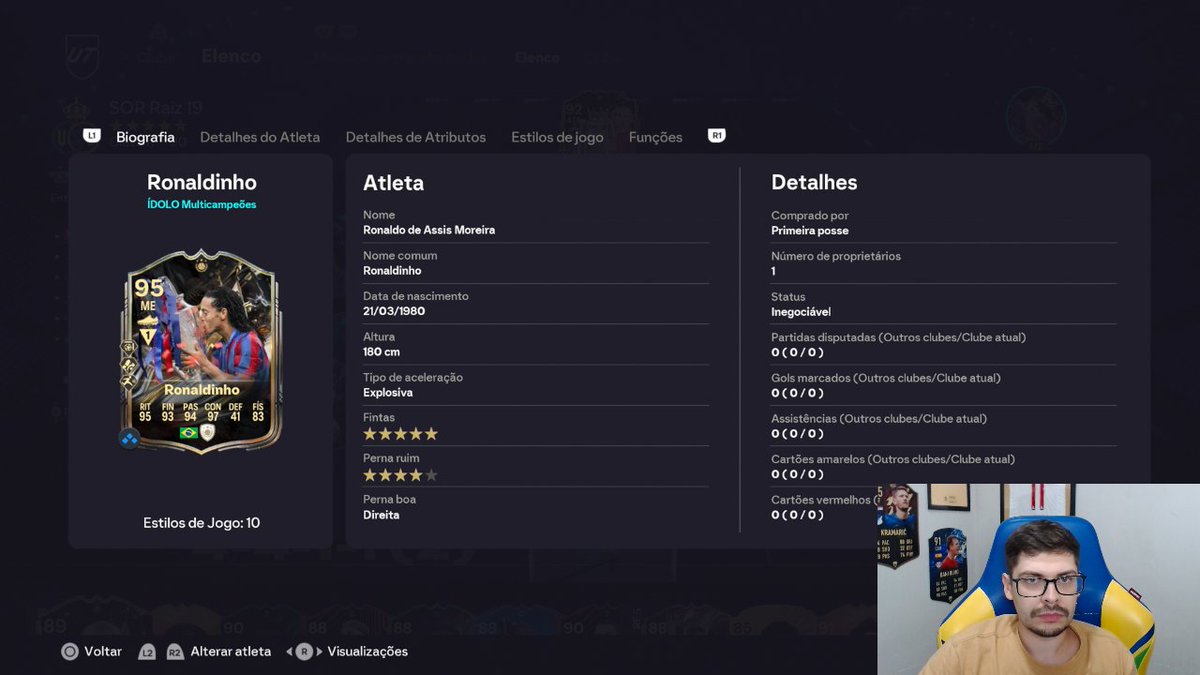Click Cartões amarelos label
This screenshot has width=1200, height=675.
893,459
